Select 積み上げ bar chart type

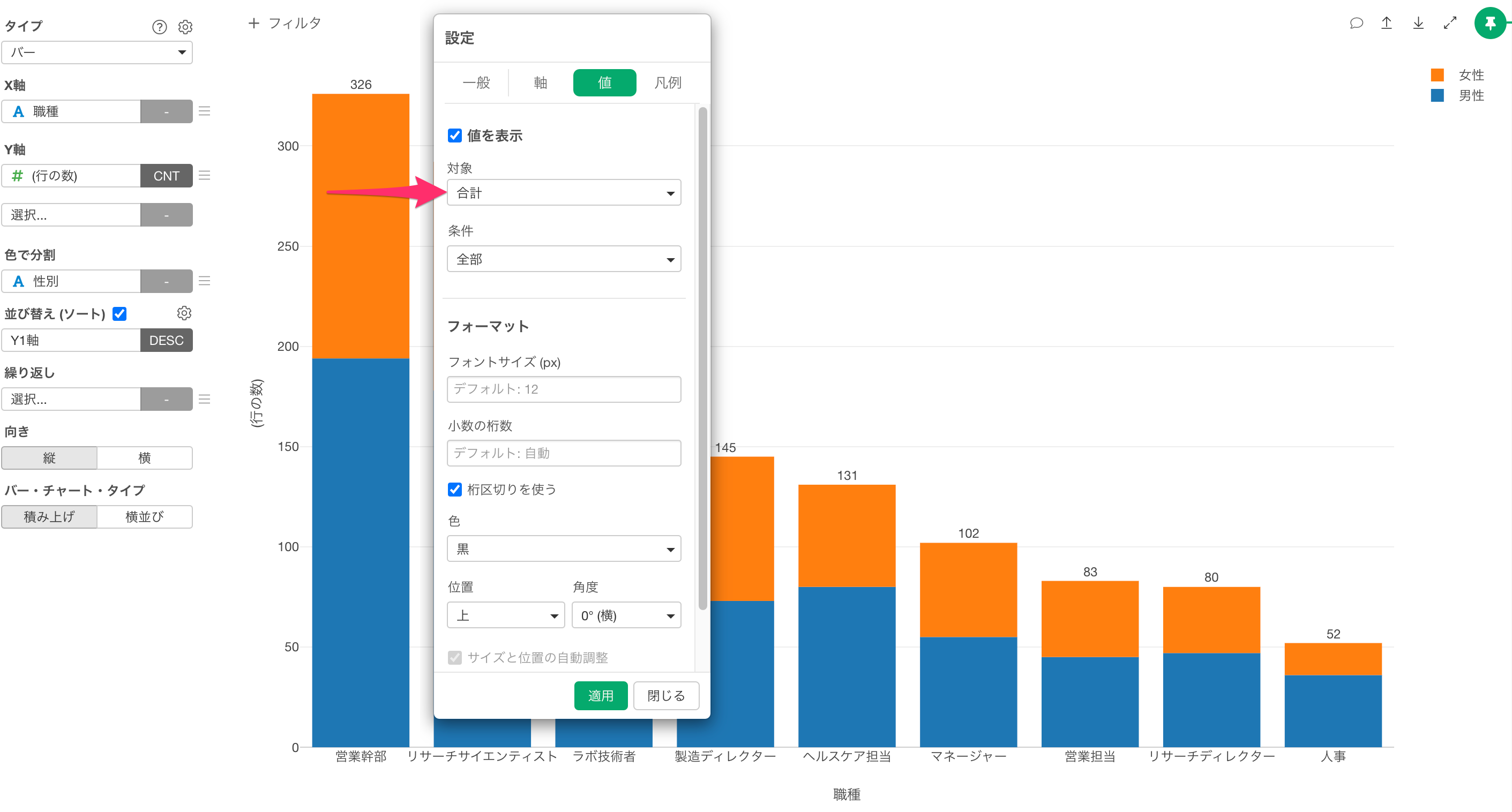[49, 516]
